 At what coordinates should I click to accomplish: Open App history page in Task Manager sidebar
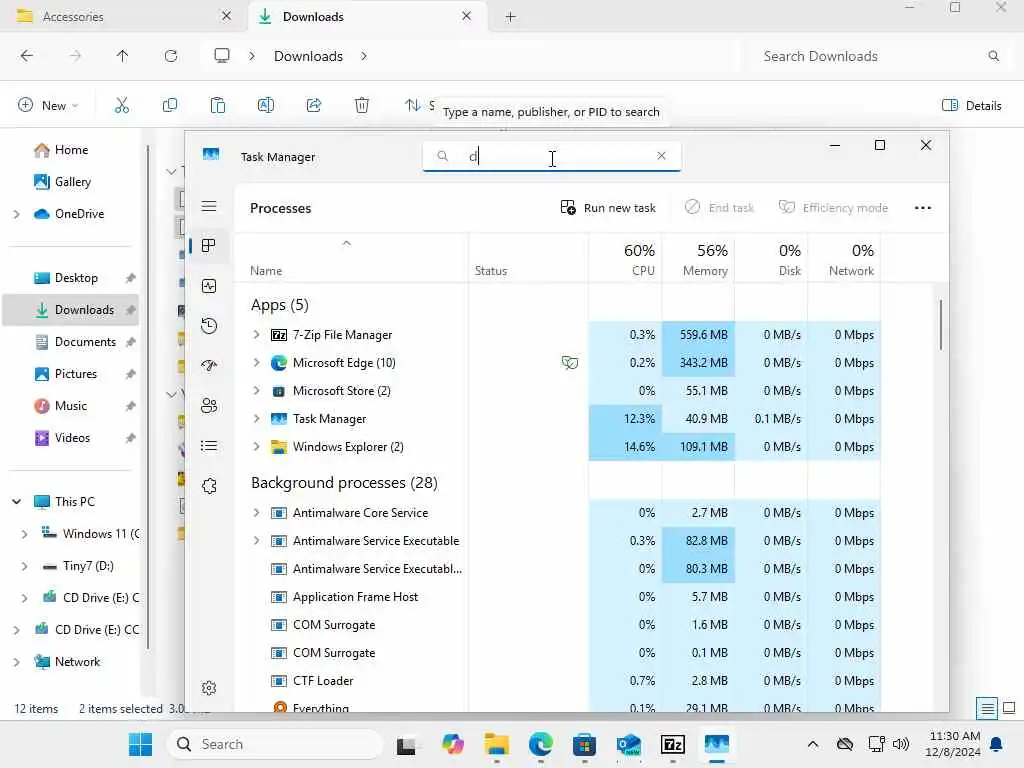click(209, 326)
